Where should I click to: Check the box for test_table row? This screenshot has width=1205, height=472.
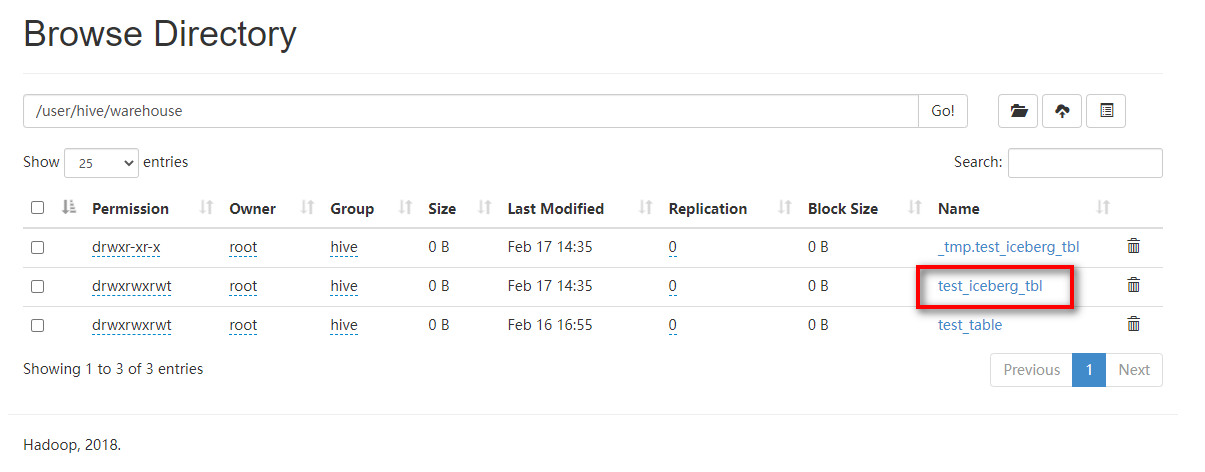click(37, 325)
